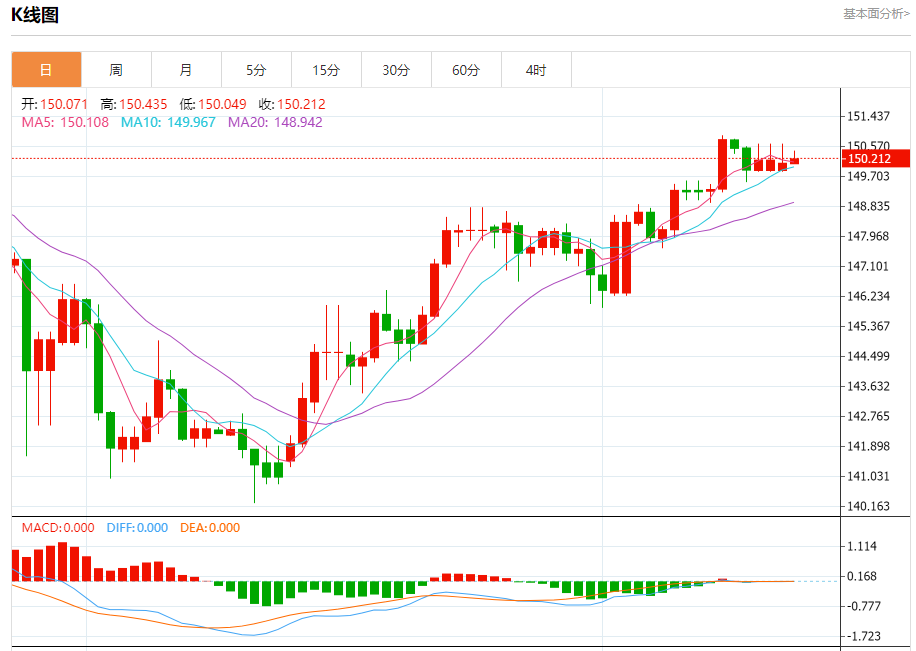Click the MA5 indicator label

[x=65, y=122]
